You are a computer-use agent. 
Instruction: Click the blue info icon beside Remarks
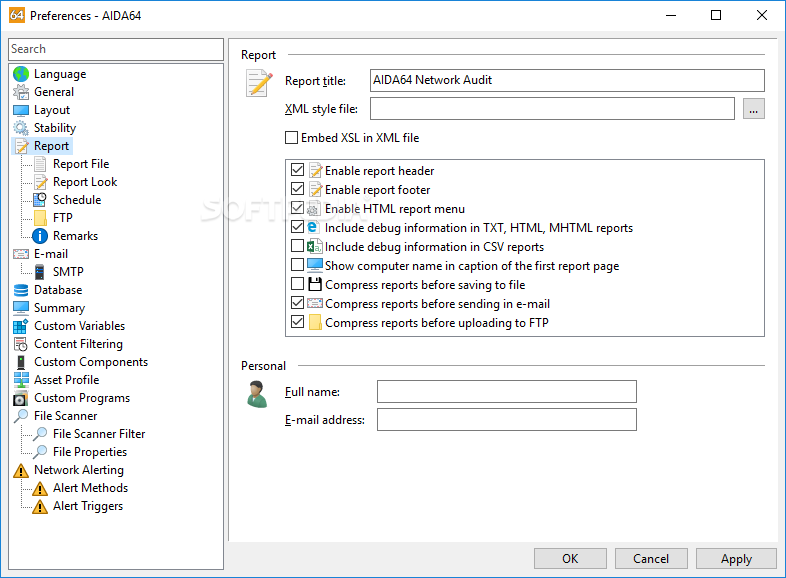[x=40, y=236]
